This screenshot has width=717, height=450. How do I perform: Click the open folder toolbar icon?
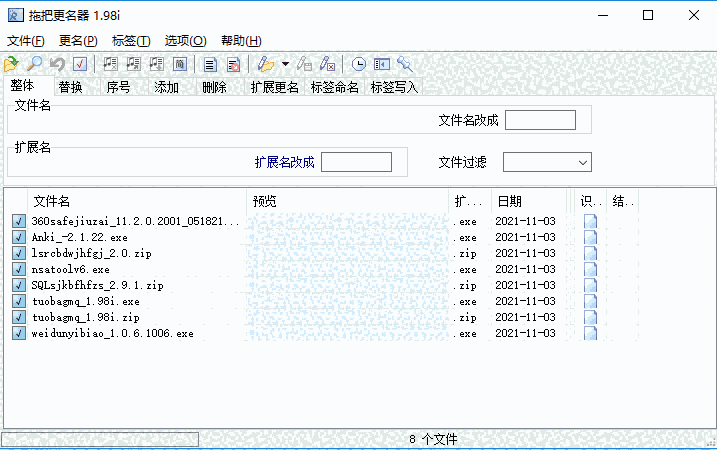11,64
